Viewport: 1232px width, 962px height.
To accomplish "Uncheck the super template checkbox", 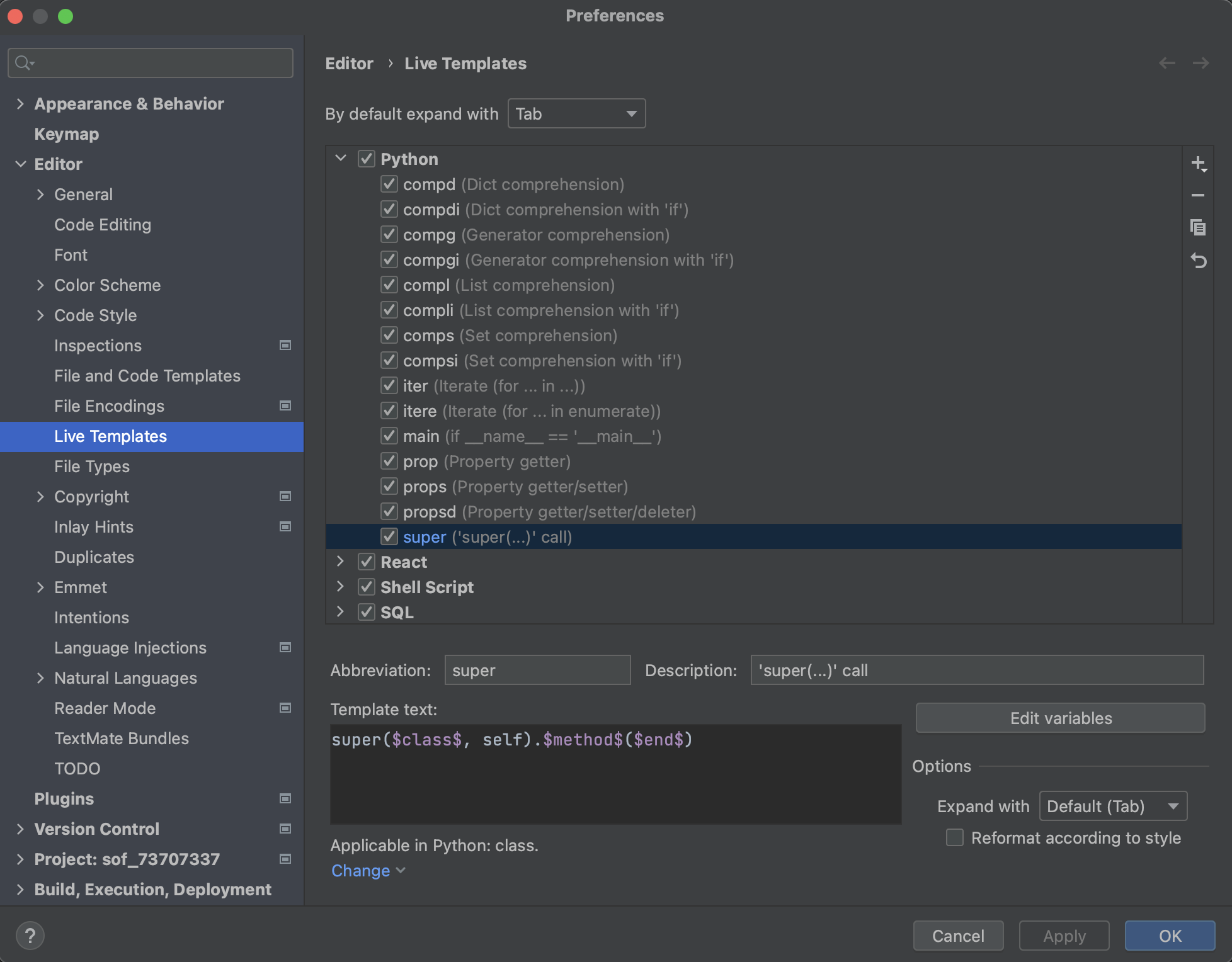I will (389, 536).
